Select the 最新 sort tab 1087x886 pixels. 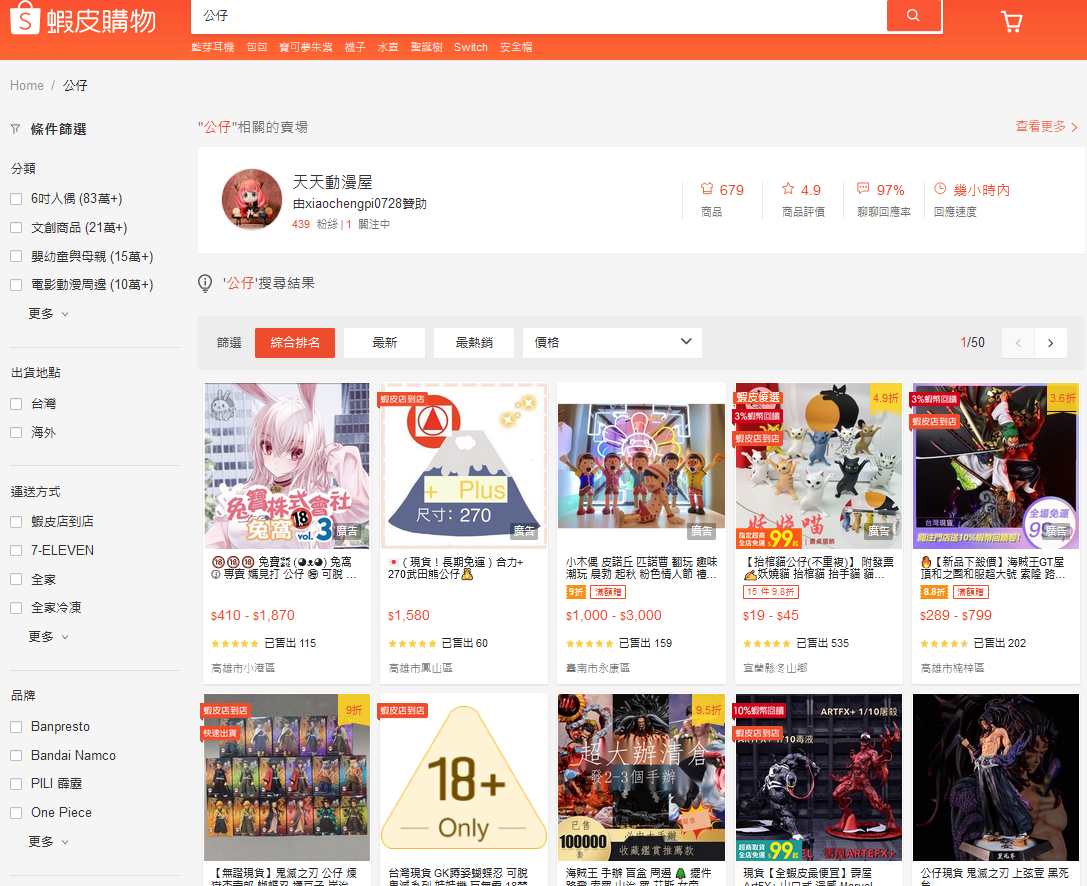click(x=384, y=342)
